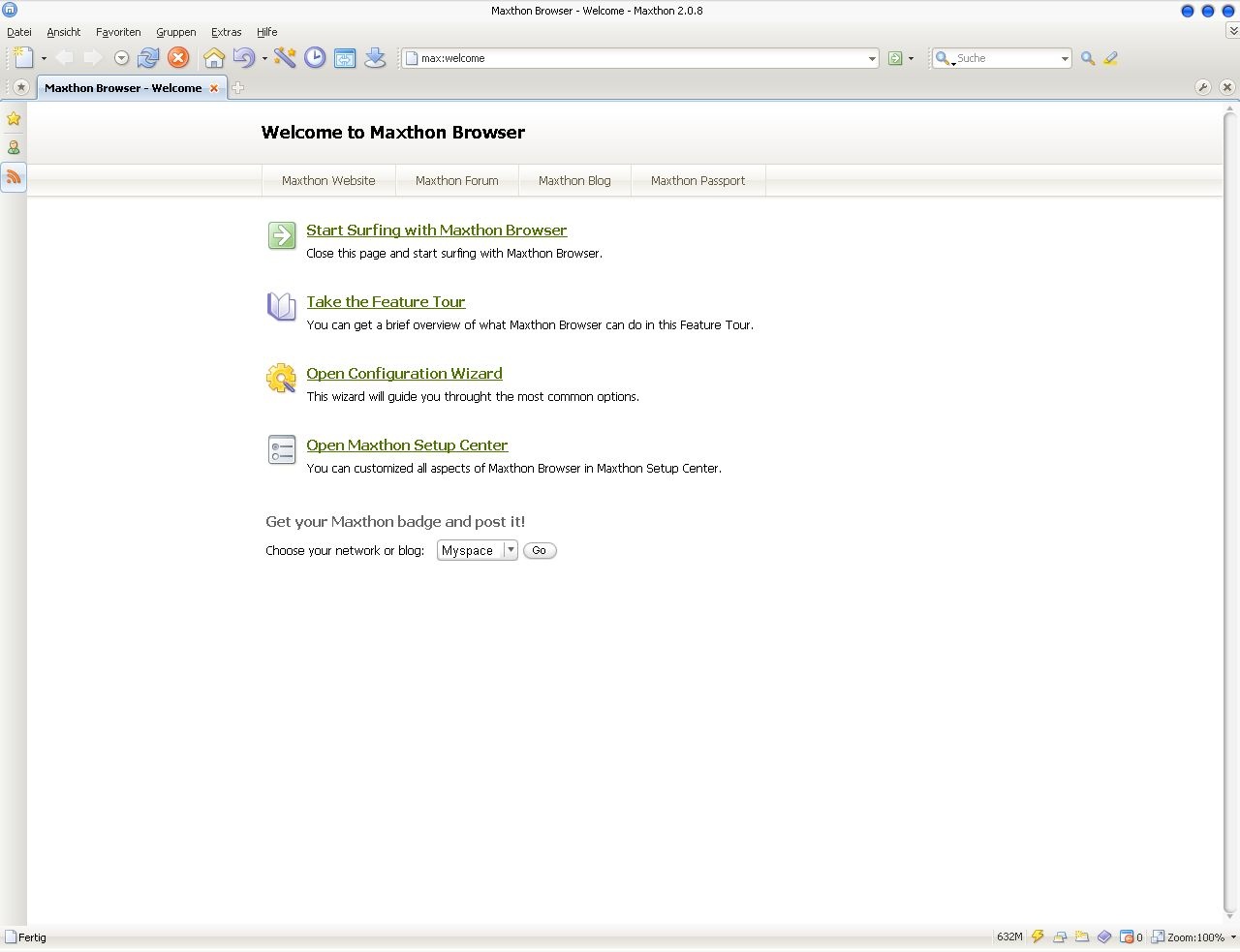Add a new tab with the plus button

point(237,88)
